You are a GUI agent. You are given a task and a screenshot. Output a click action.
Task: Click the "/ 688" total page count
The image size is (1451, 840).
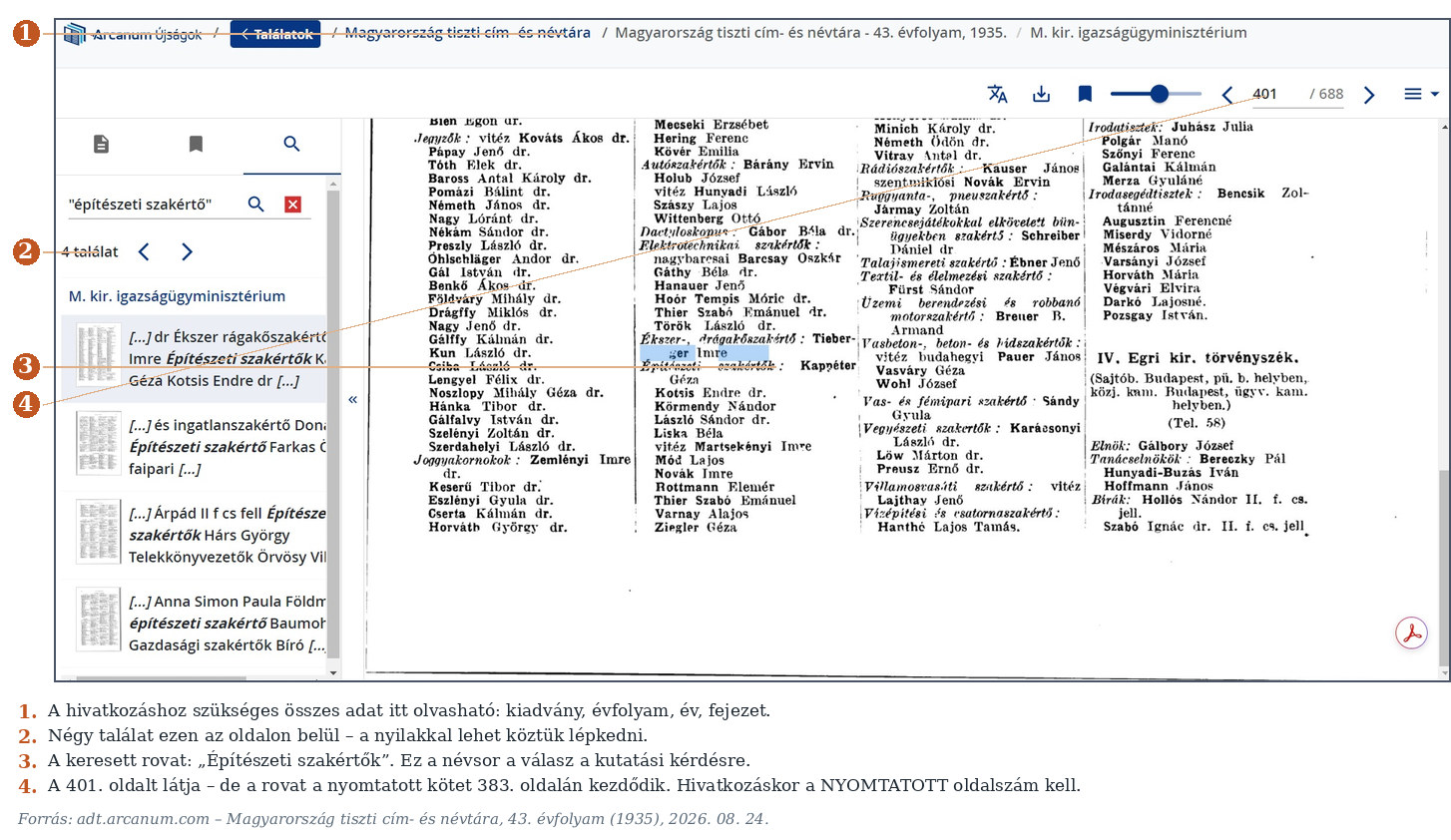[1326, 94]
